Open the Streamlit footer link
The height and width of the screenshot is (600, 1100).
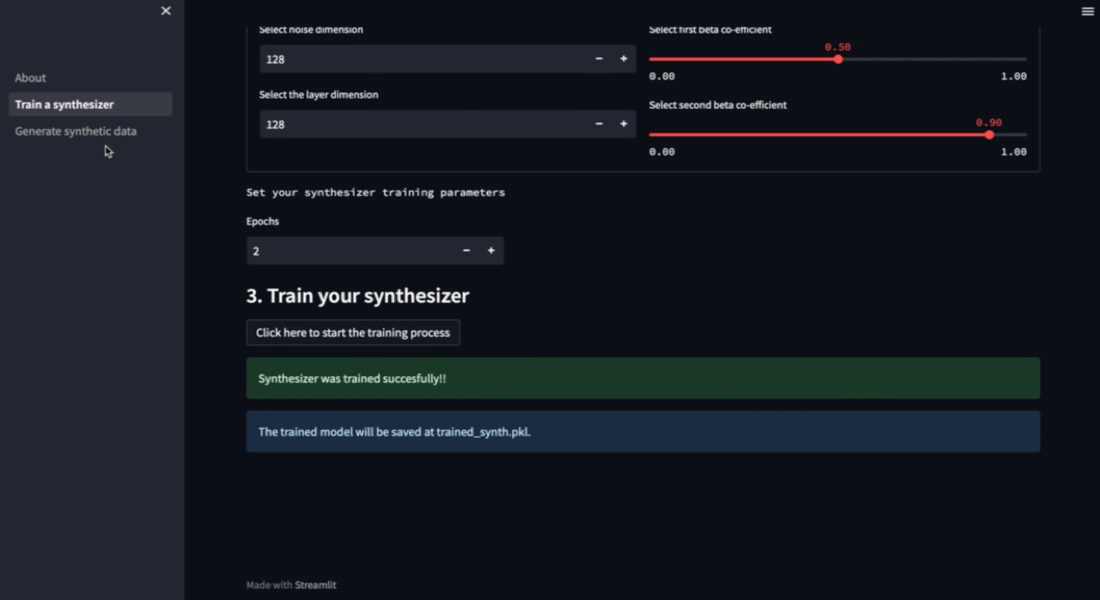click(315, 585)
